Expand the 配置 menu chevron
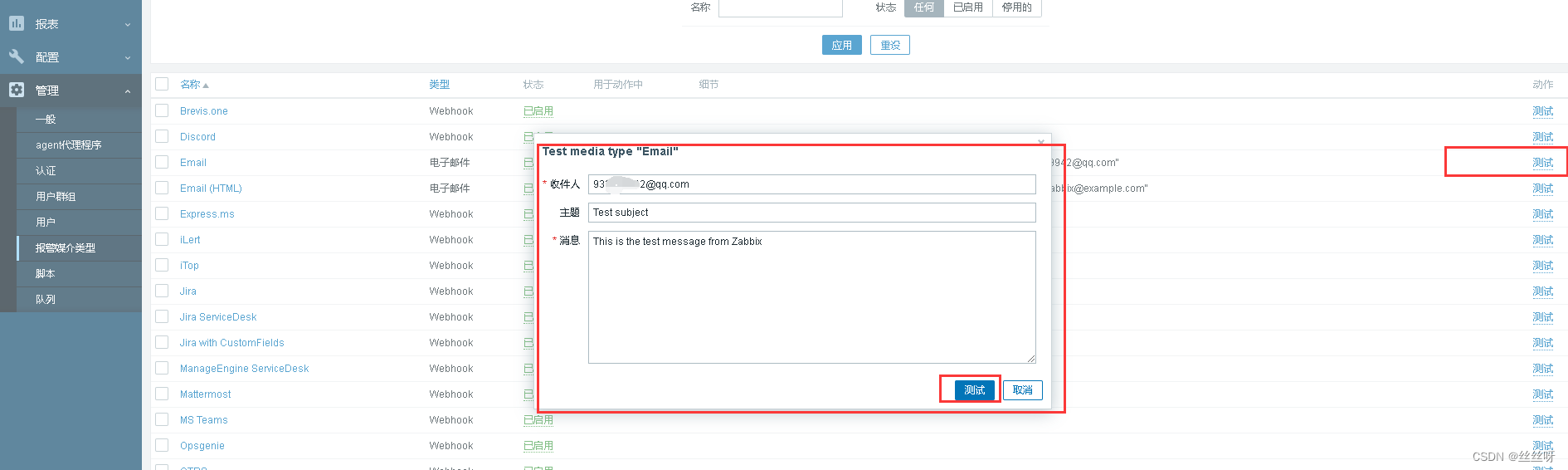Image resolution: width=1568 pixels, height=470 pixels. 128,58
